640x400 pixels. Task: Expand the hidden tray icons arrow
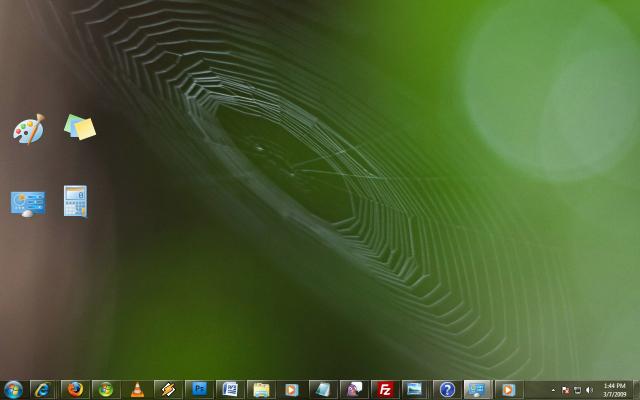click(554, 390)
